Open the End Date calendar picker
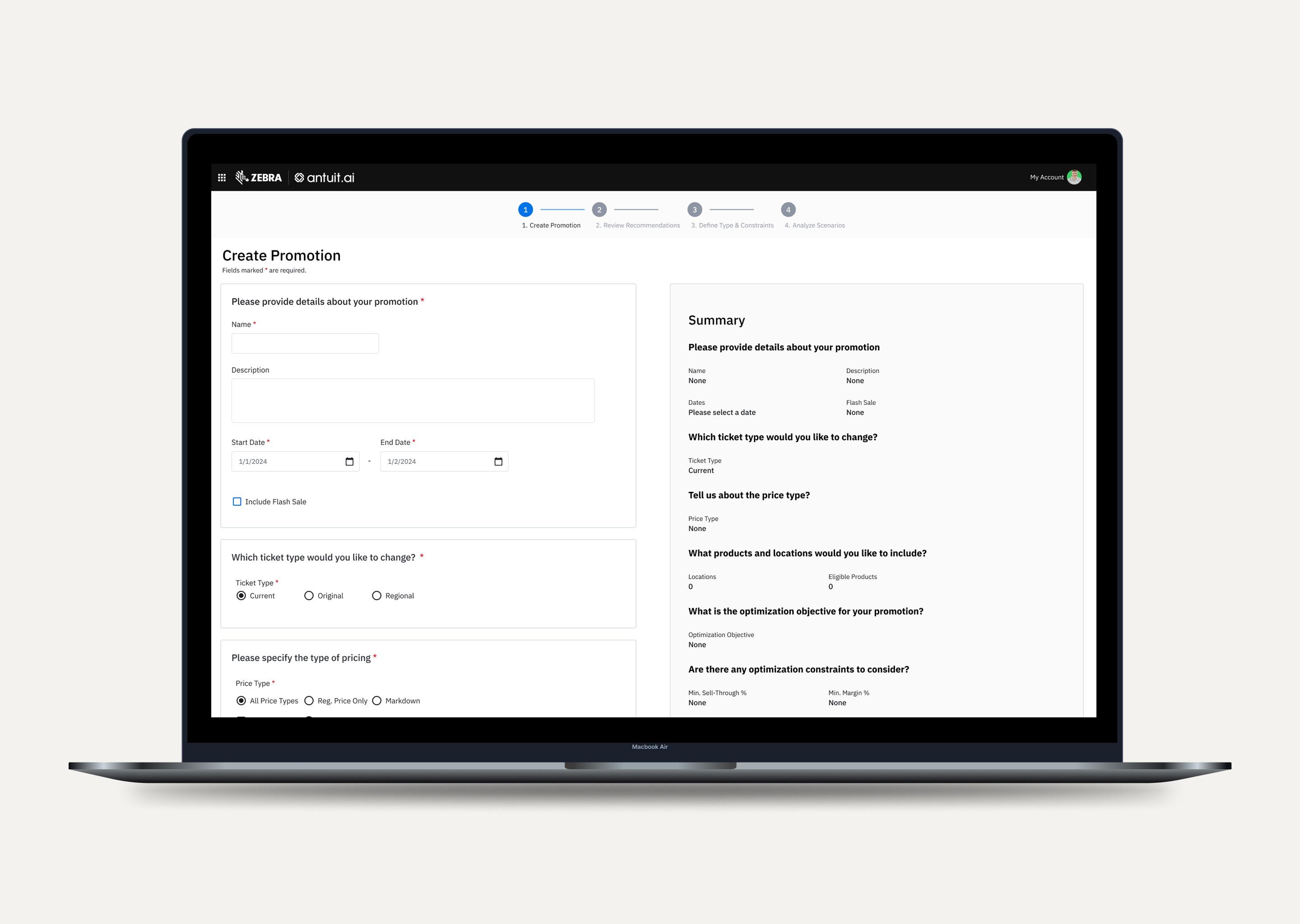 498,462
